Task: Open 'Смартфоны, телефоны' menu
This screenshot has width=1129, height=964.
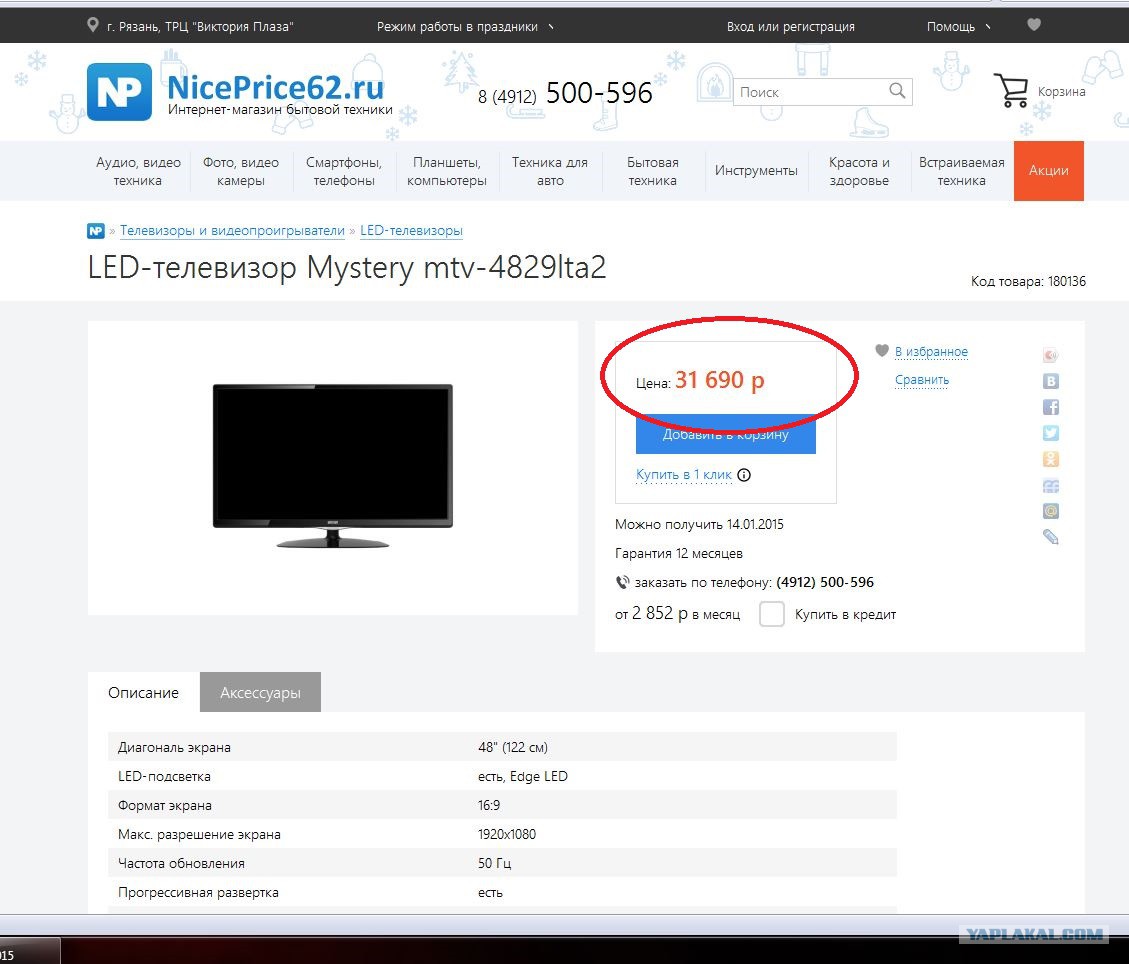Action: (344, 171)
